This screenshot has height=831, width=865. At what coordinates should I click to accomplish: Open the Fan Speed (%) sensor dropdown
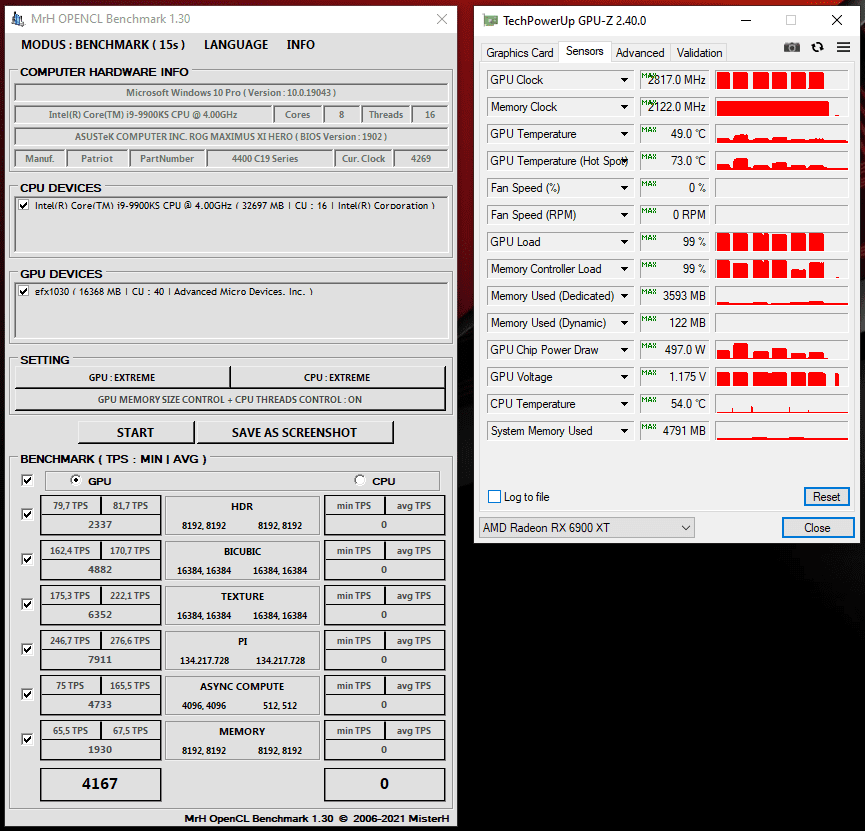coord(624,188)
